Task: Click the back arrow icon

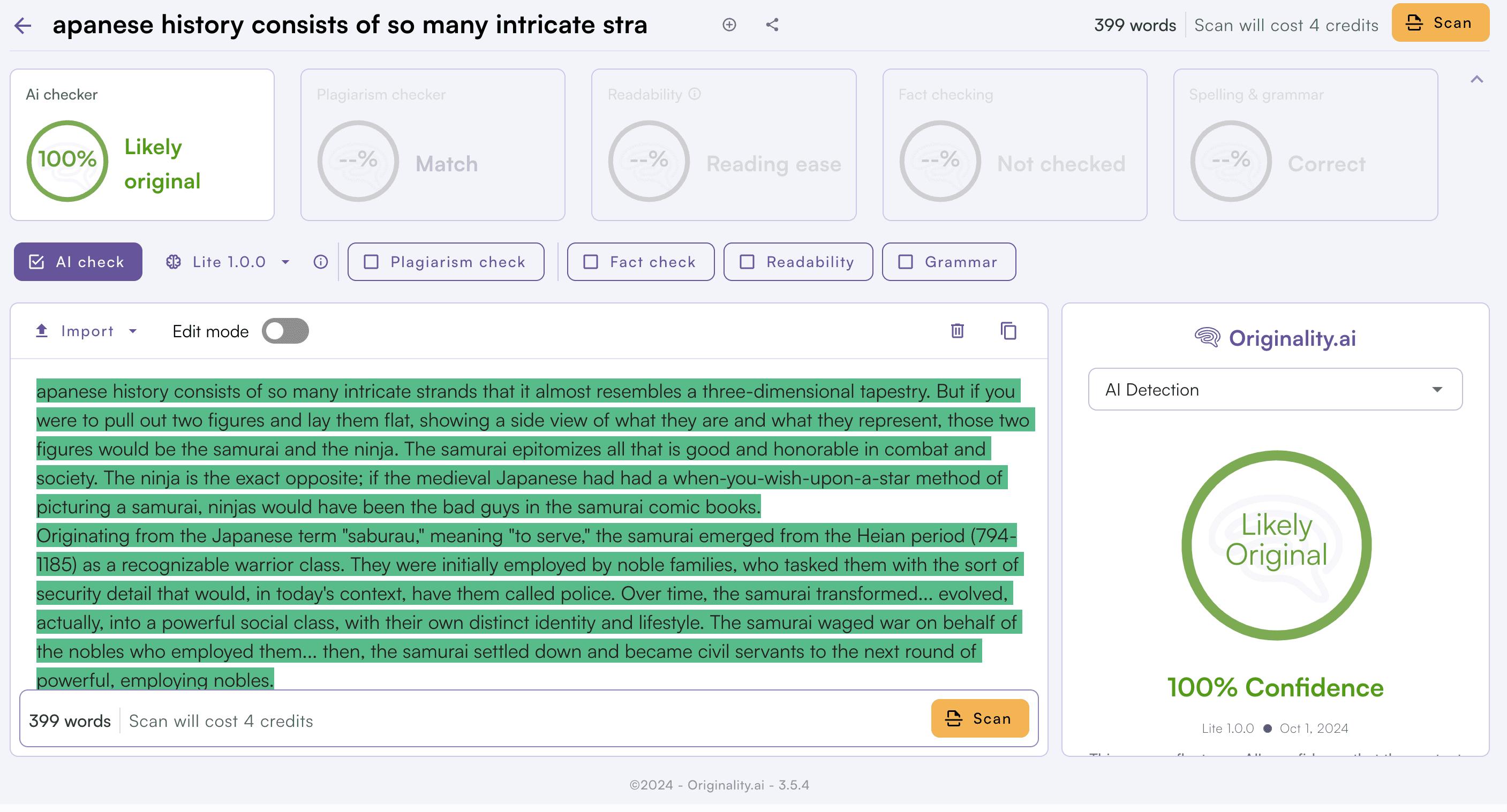Action: click(22, 25)
